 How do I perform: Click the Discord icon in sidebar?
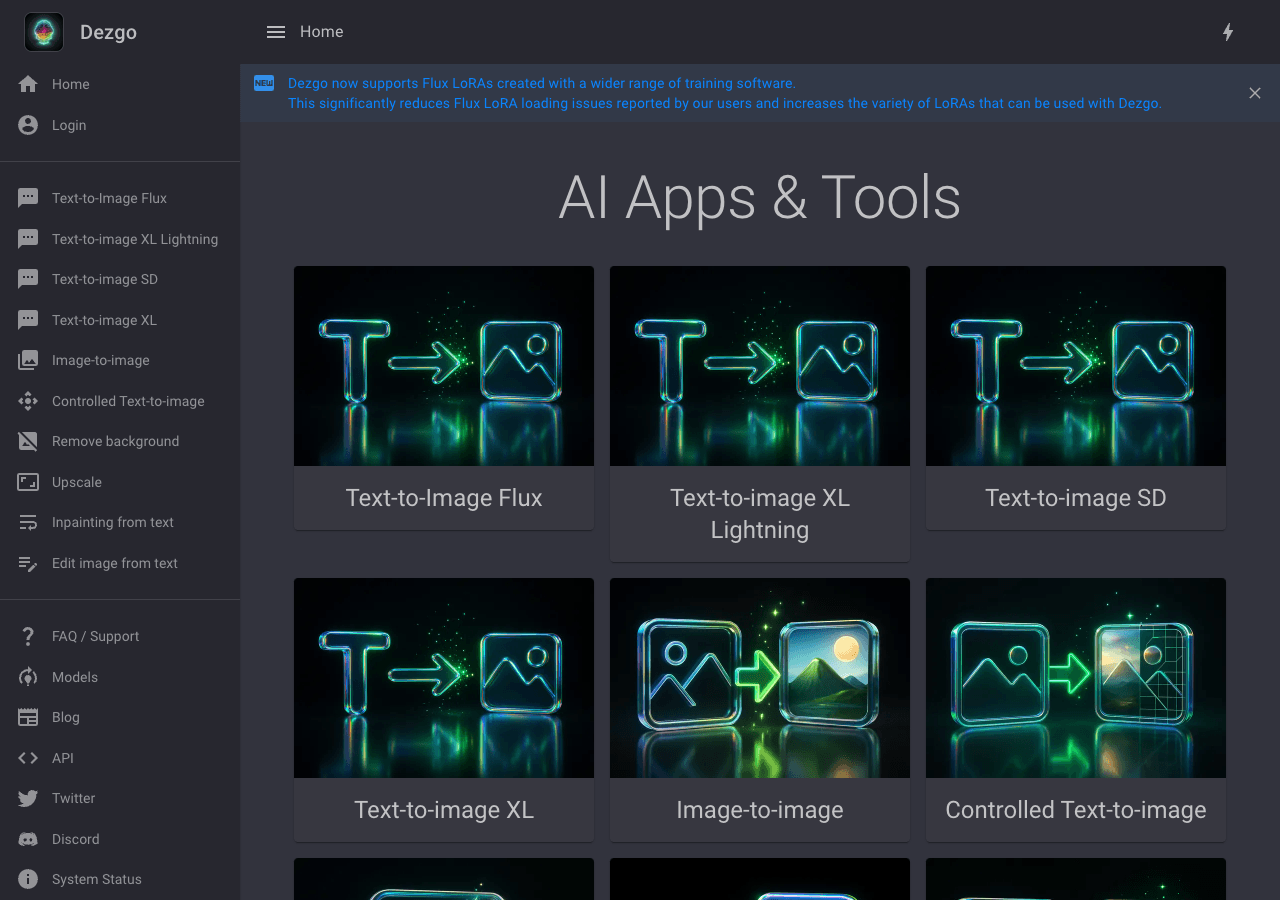pyautogui.click(x=28, y=839)
